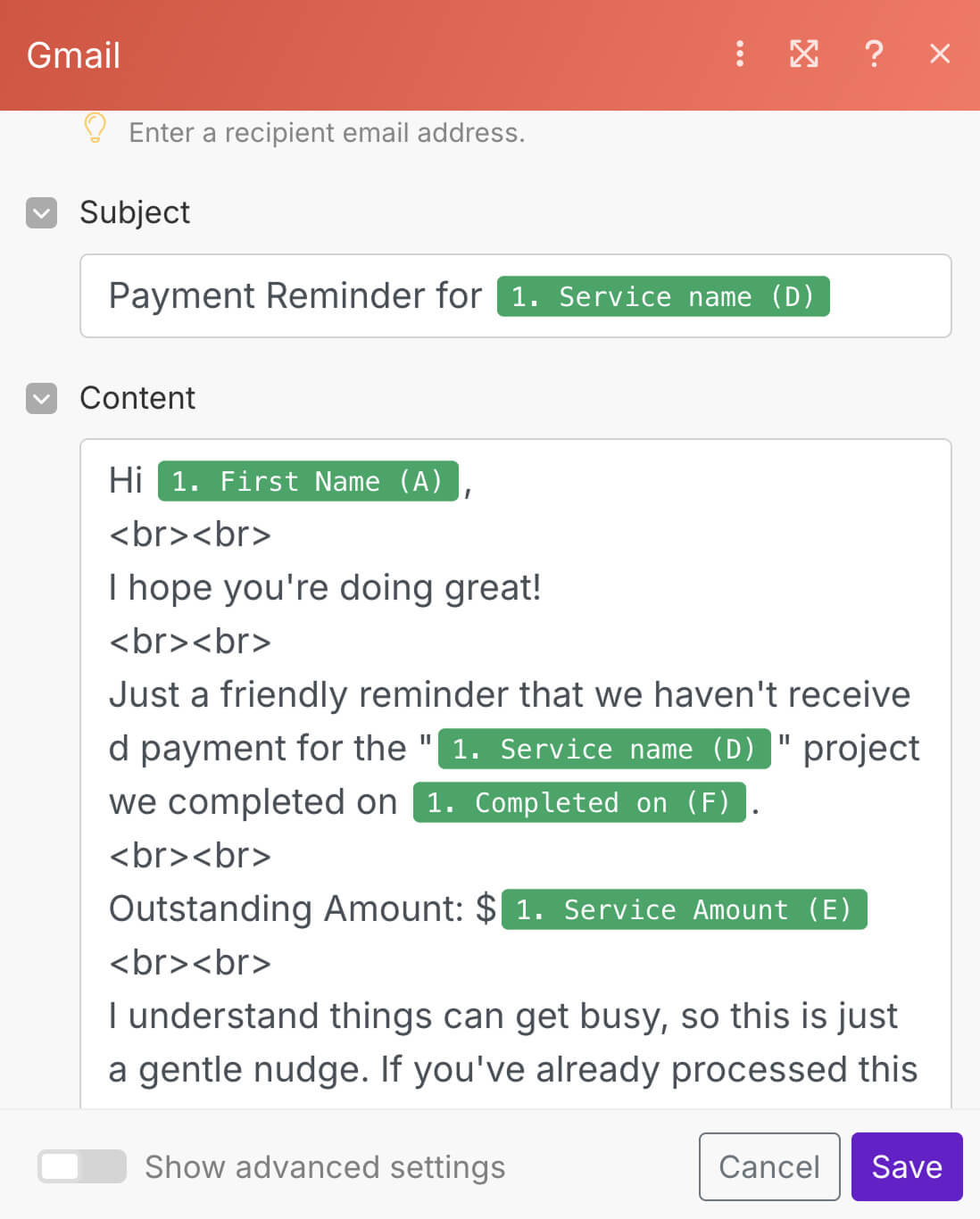Select the First Name (A) variable pill
Image resolution: width=980 pixels, height=1219 pixels.
coord(308,482)
